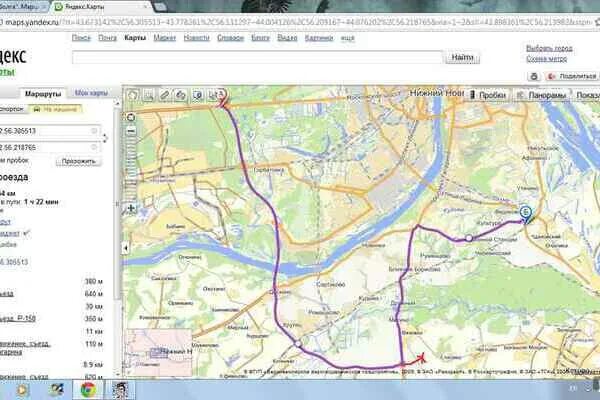600x400 pixels.
Task: Click the taskbar icon left of Chrome
Action: 57,390
